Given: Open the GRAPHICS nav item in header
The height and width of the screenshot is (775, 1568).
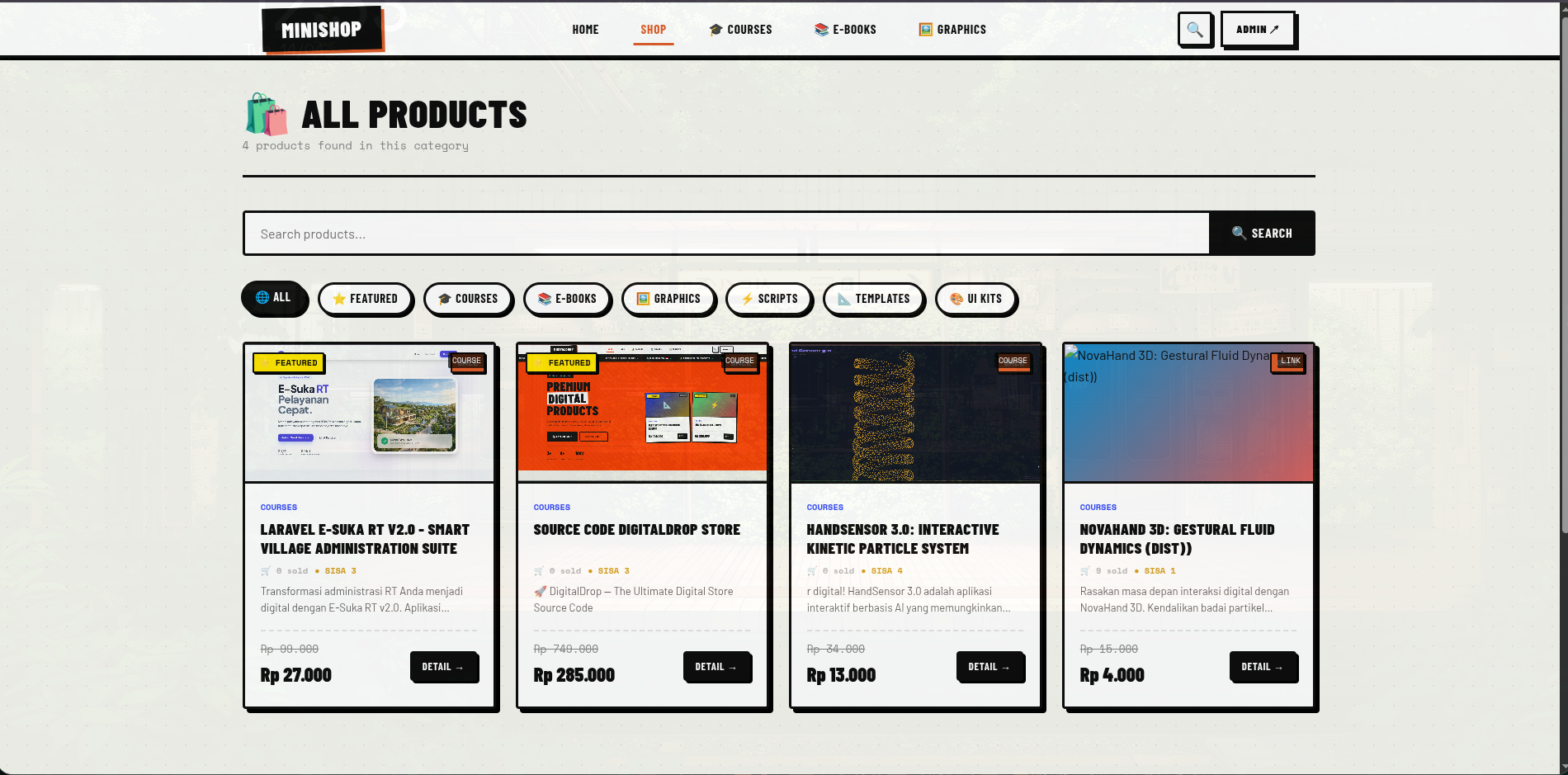Looking at the screenshot, I should pos(952,30).
